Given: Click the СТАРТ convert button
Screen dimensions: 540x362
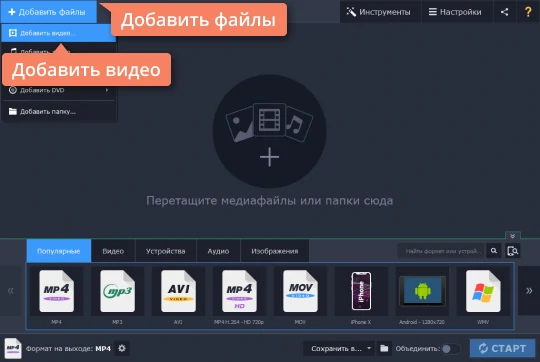Looking at the screenshot, I should click(x=502, y=348).
